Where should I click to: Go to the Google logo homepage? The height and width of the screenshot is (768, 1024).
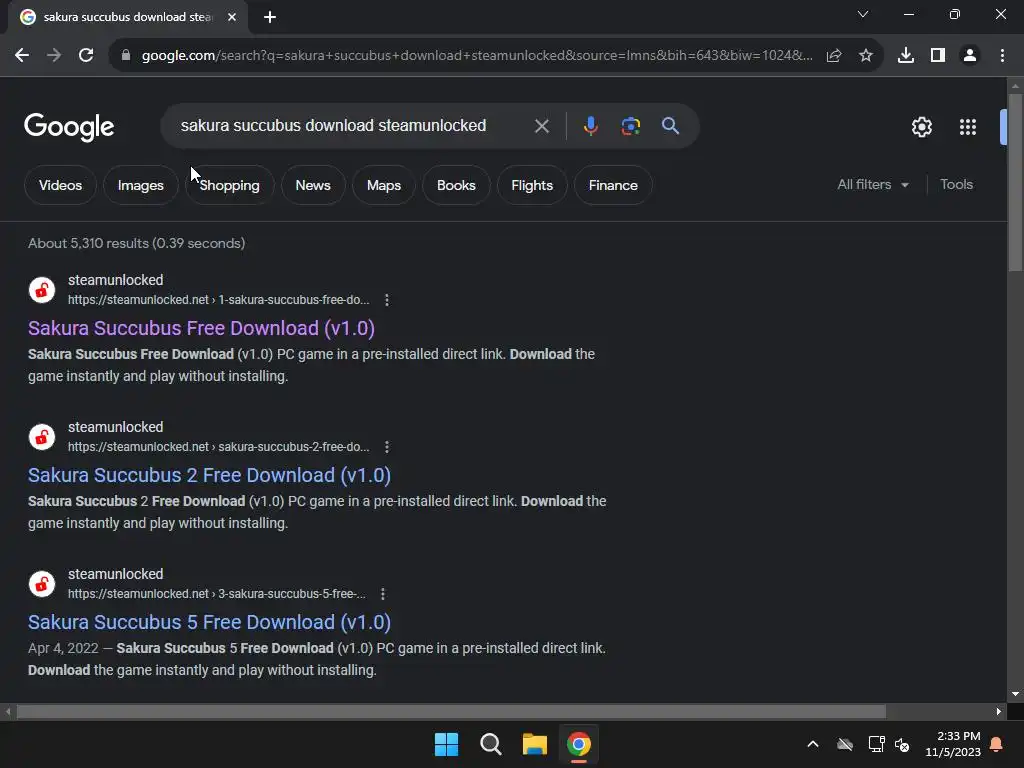click(x=69, y=127)
